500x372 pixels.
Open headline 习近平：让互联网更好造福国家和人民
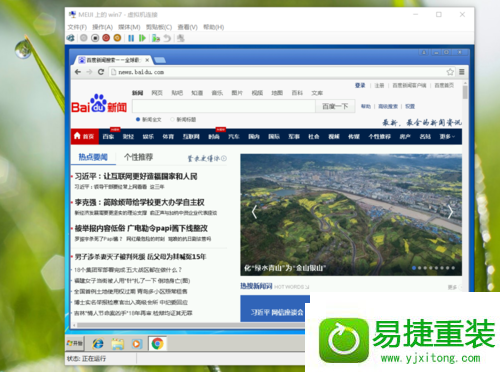click(136, 176)
